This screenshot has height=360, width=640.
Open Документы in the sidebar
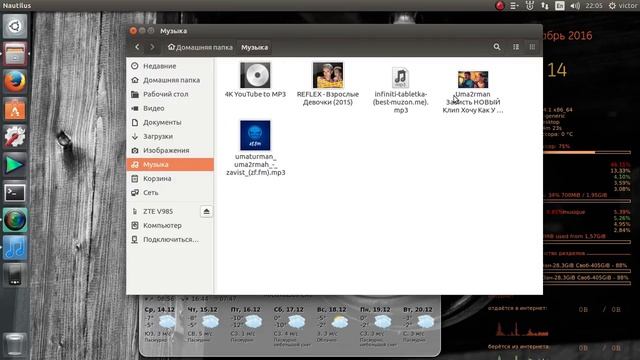tap(170, 122)
